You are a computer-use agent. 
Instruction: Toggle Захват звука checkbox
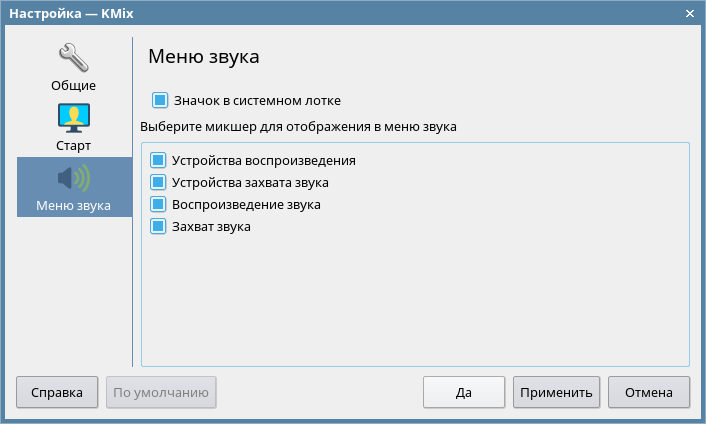(158, 226)
